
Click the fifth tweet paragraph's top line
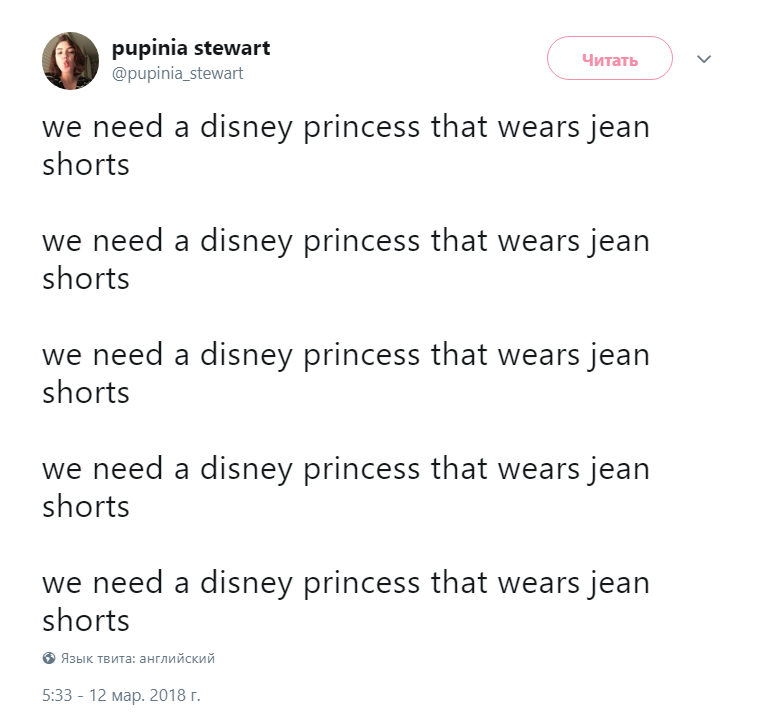[346, 583]
